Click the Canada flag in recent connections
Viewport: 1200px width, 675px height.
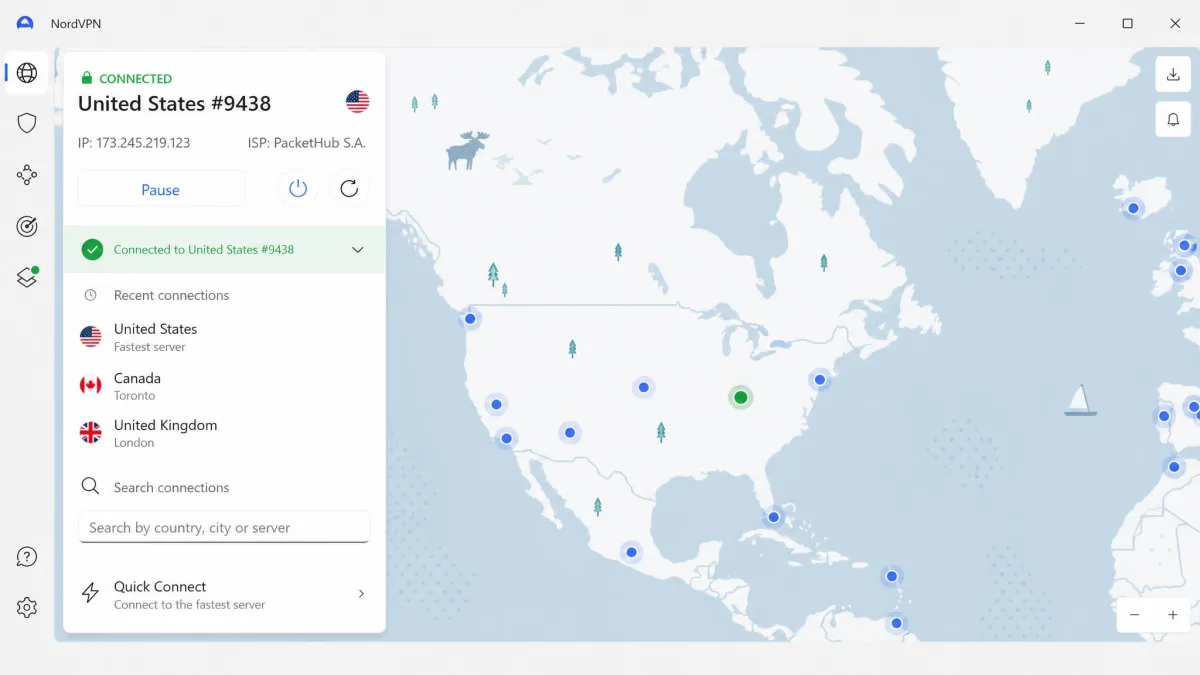[91, 385]
